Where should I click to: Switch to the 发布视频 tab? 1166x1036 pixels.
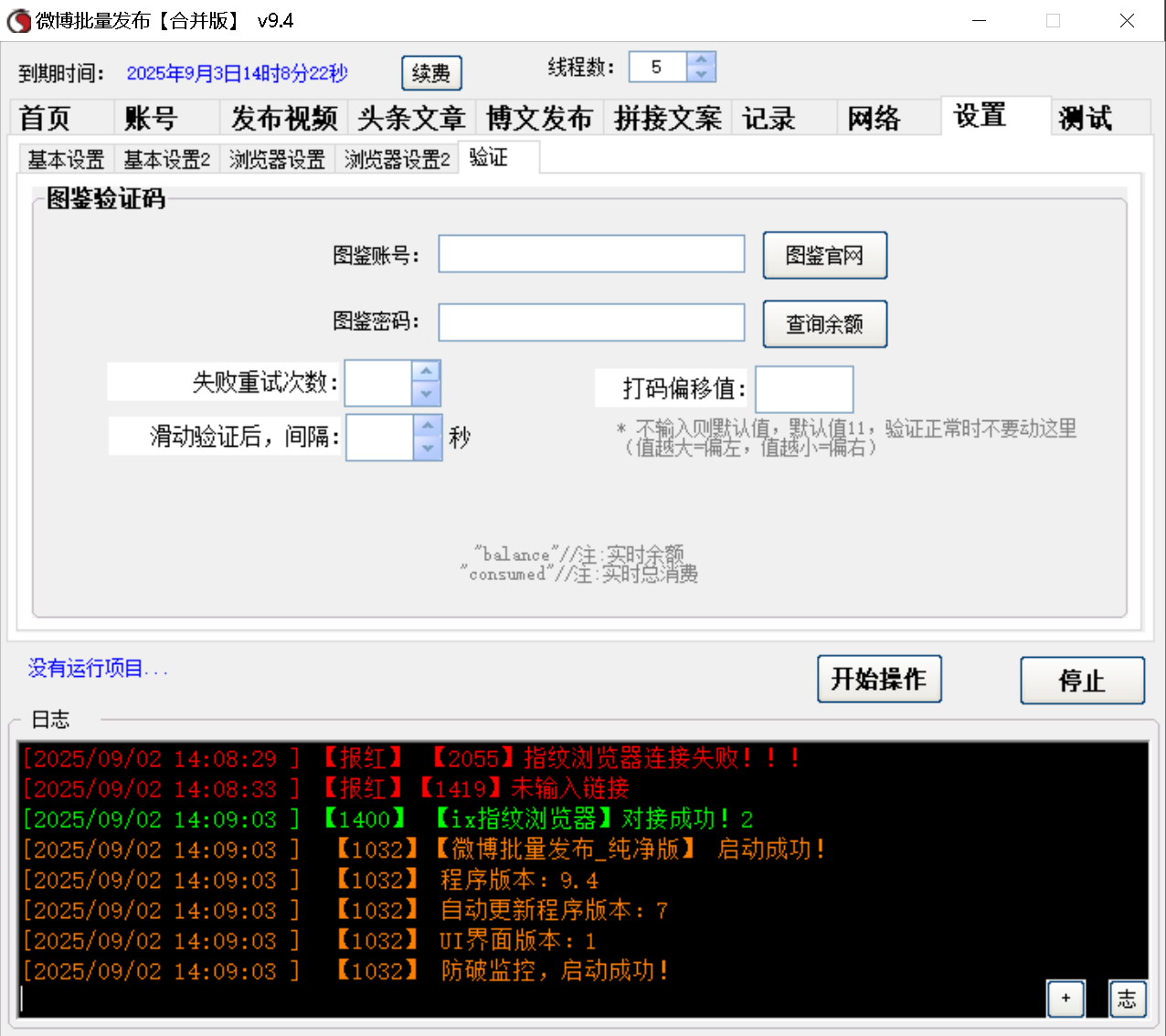[284, 117]
